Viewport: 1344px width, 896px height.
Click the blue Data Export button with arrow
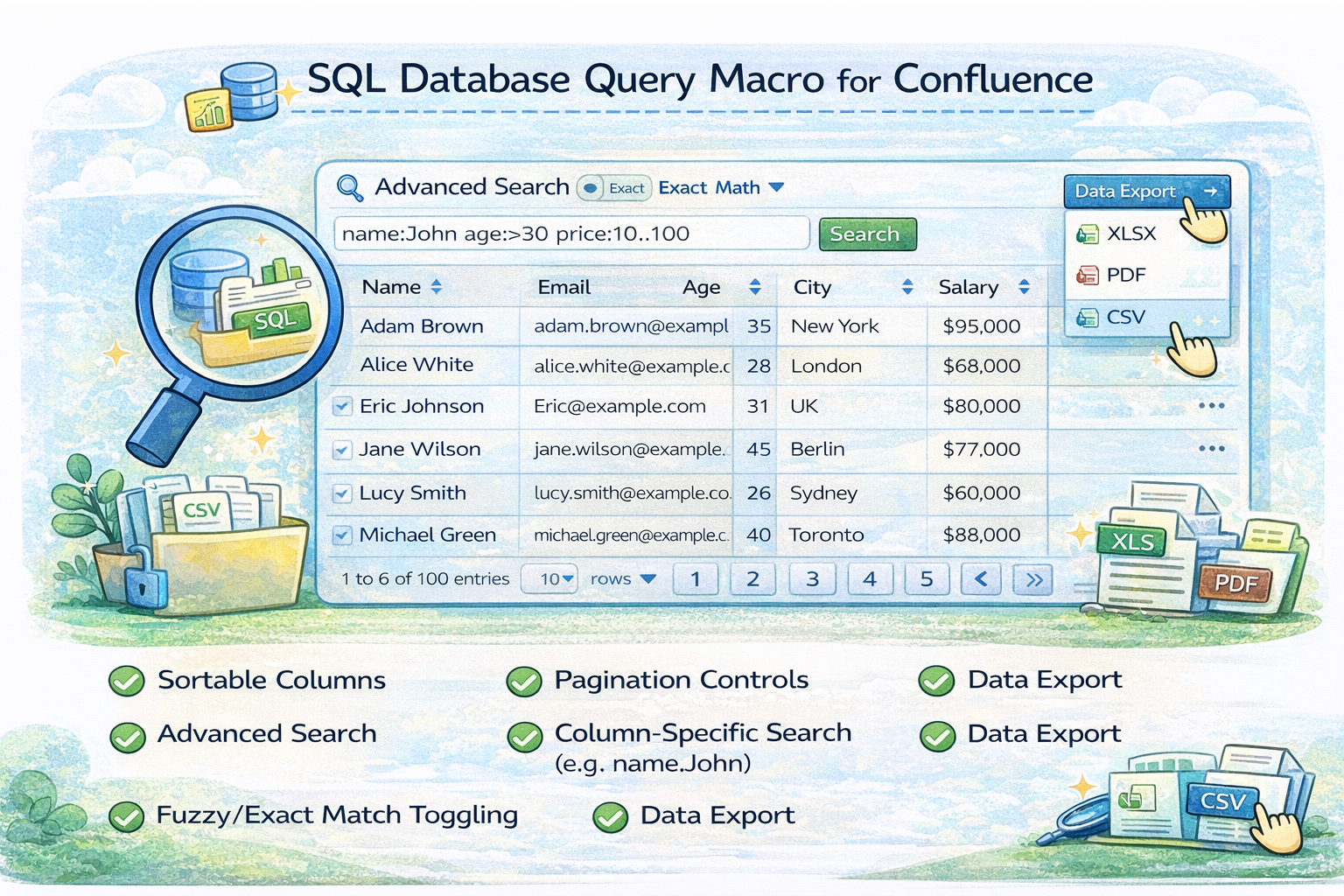(1147, 191)
